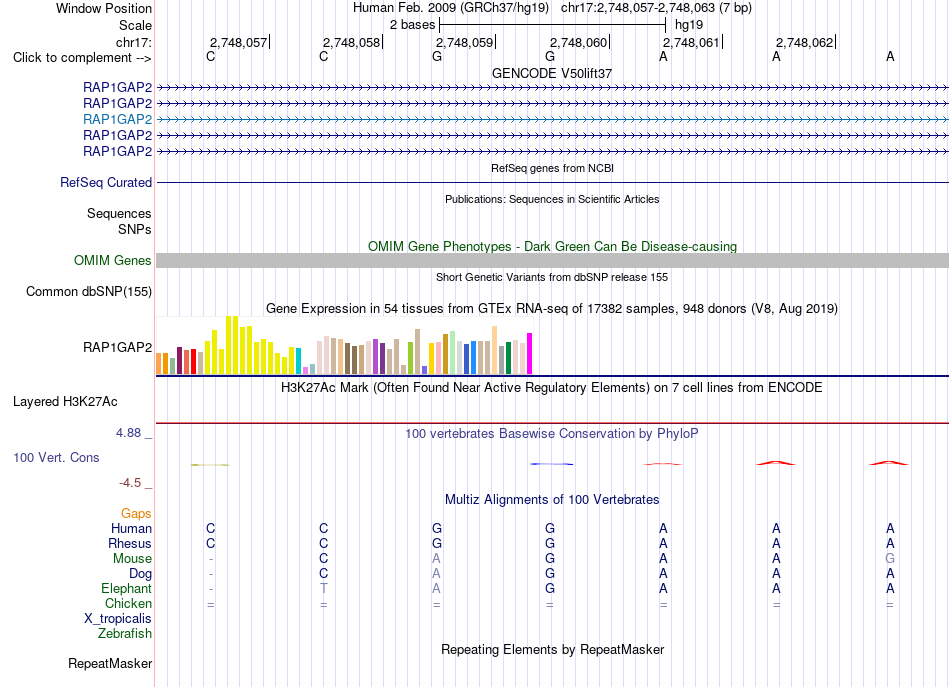
Task: Click the Chicken species label
Action: [x=128, y=603]
